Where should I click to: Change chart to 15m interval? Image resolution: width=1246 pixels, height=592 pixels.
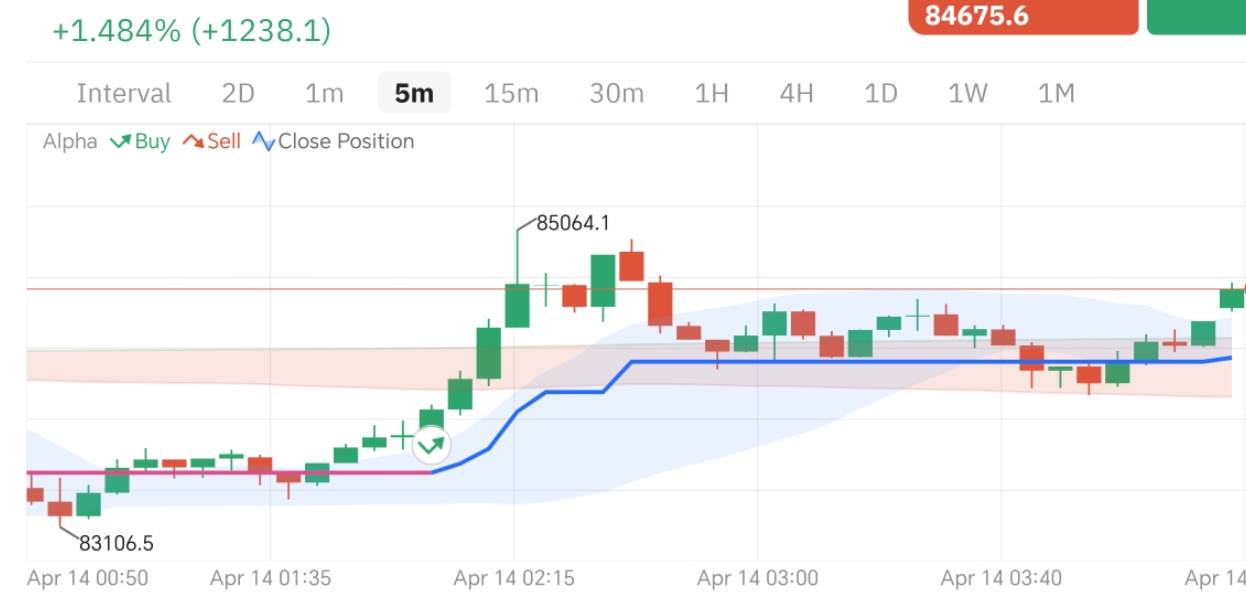pyautogui.click(x=511, y=94)
